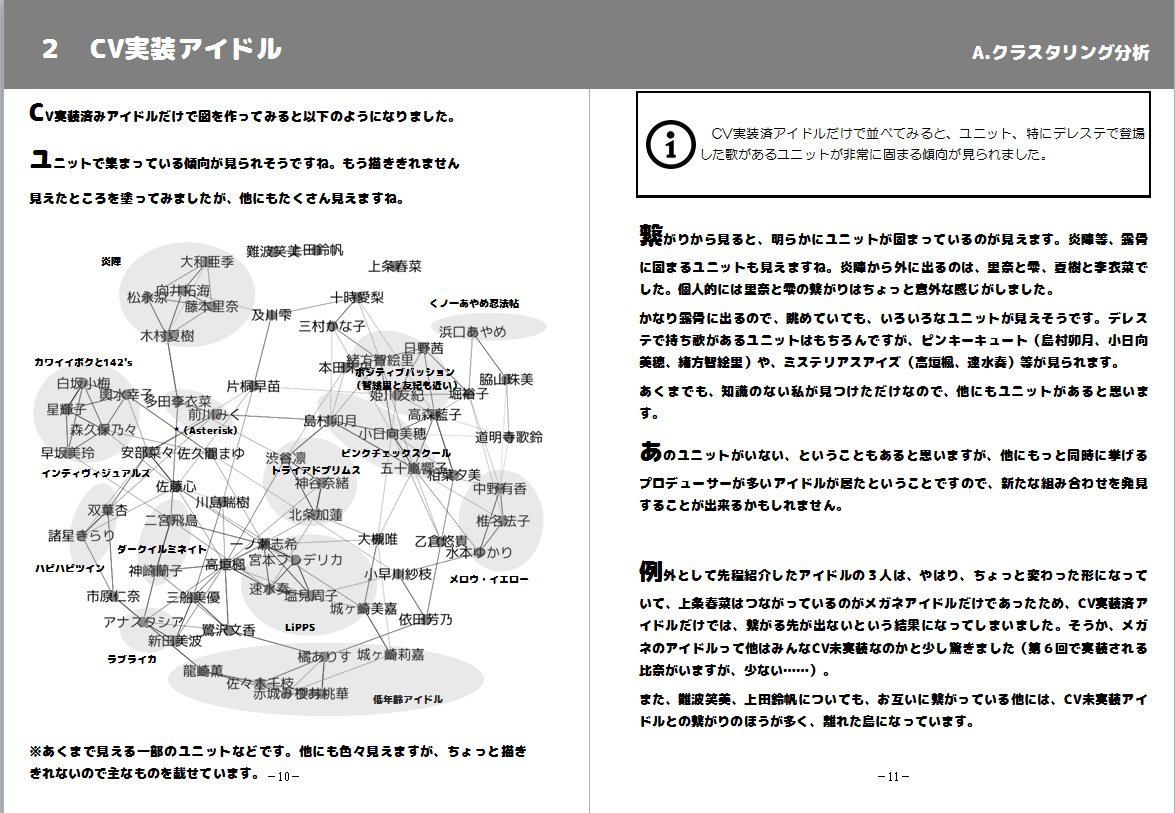Click the node label "三船美優"
The image size is (1175, 813).
[x=193, y=597]
